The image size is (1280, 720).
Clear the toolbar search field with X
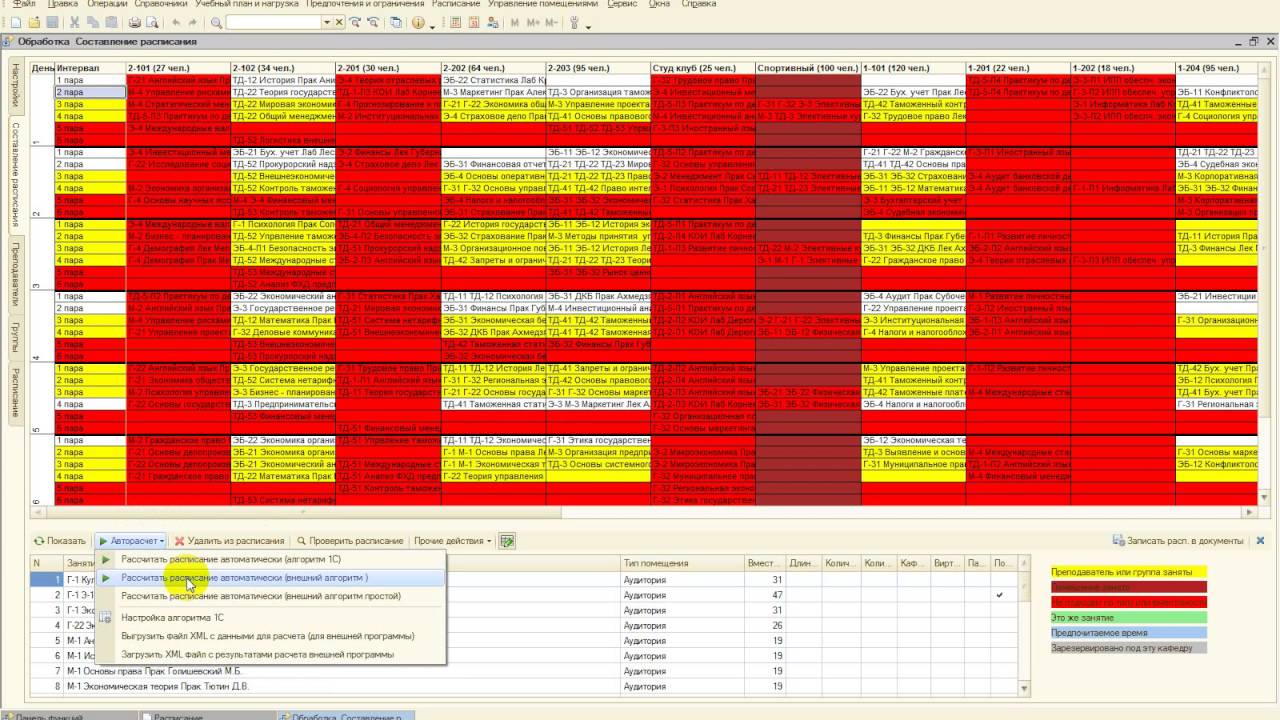pyautogui.click(x=339, y=22)
